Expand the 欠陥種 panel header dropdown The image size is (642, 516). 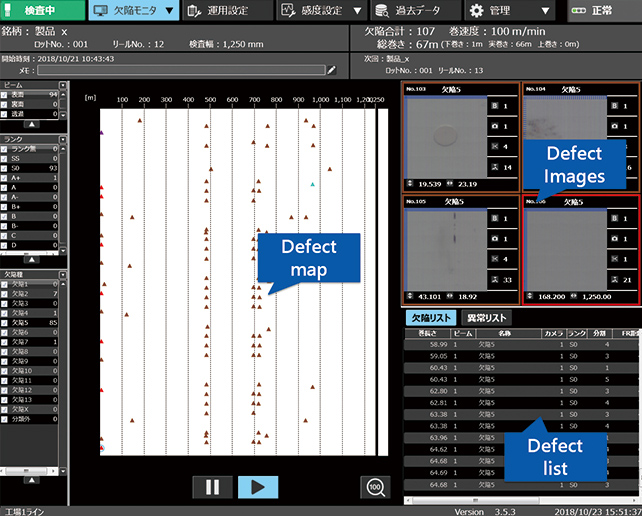(63, 275)
